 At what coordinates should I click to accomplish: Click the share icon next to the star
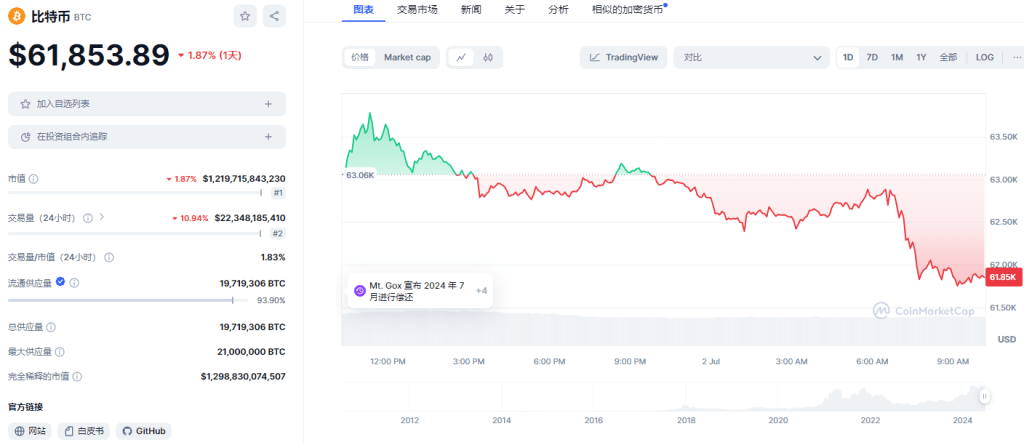click(274, 16)
